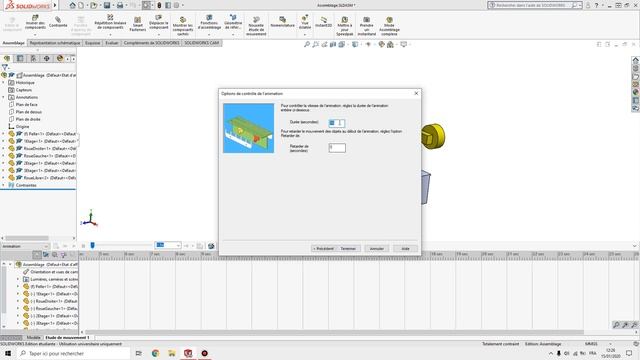Screen dimensions: 640x360
Task: Switch to the Modèle bottom tab
Action: point(33,338)
